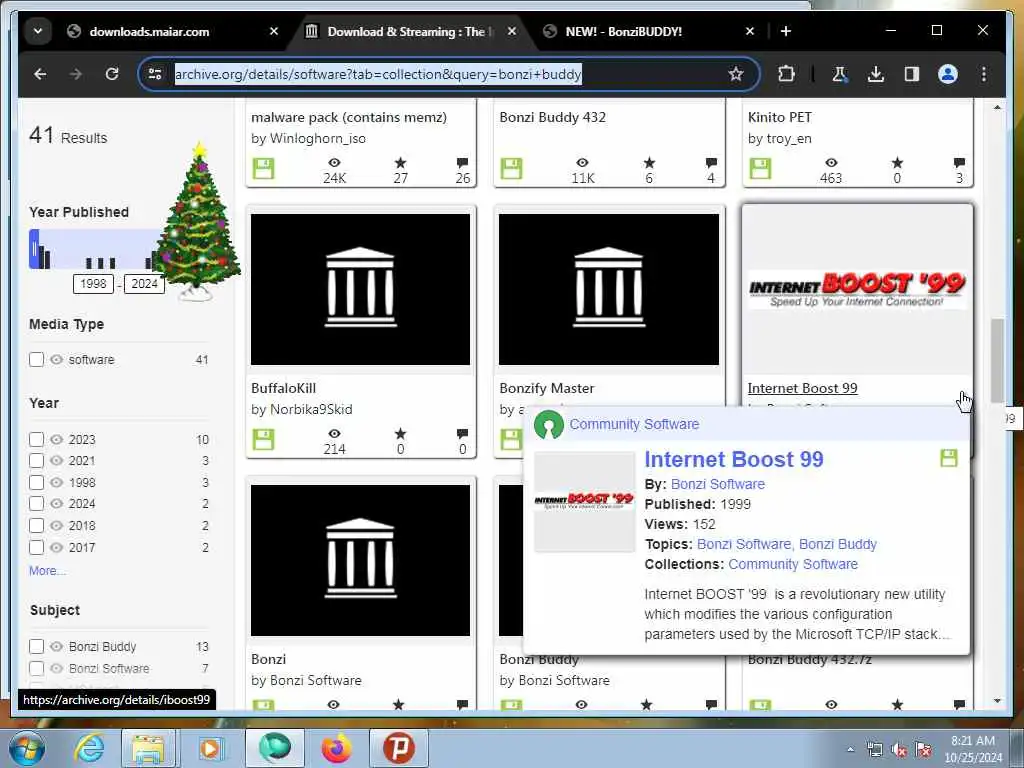This screenshot has width=1024, height=768.
Task: Toggle eye icon next to software
Action: click(57, 359)
